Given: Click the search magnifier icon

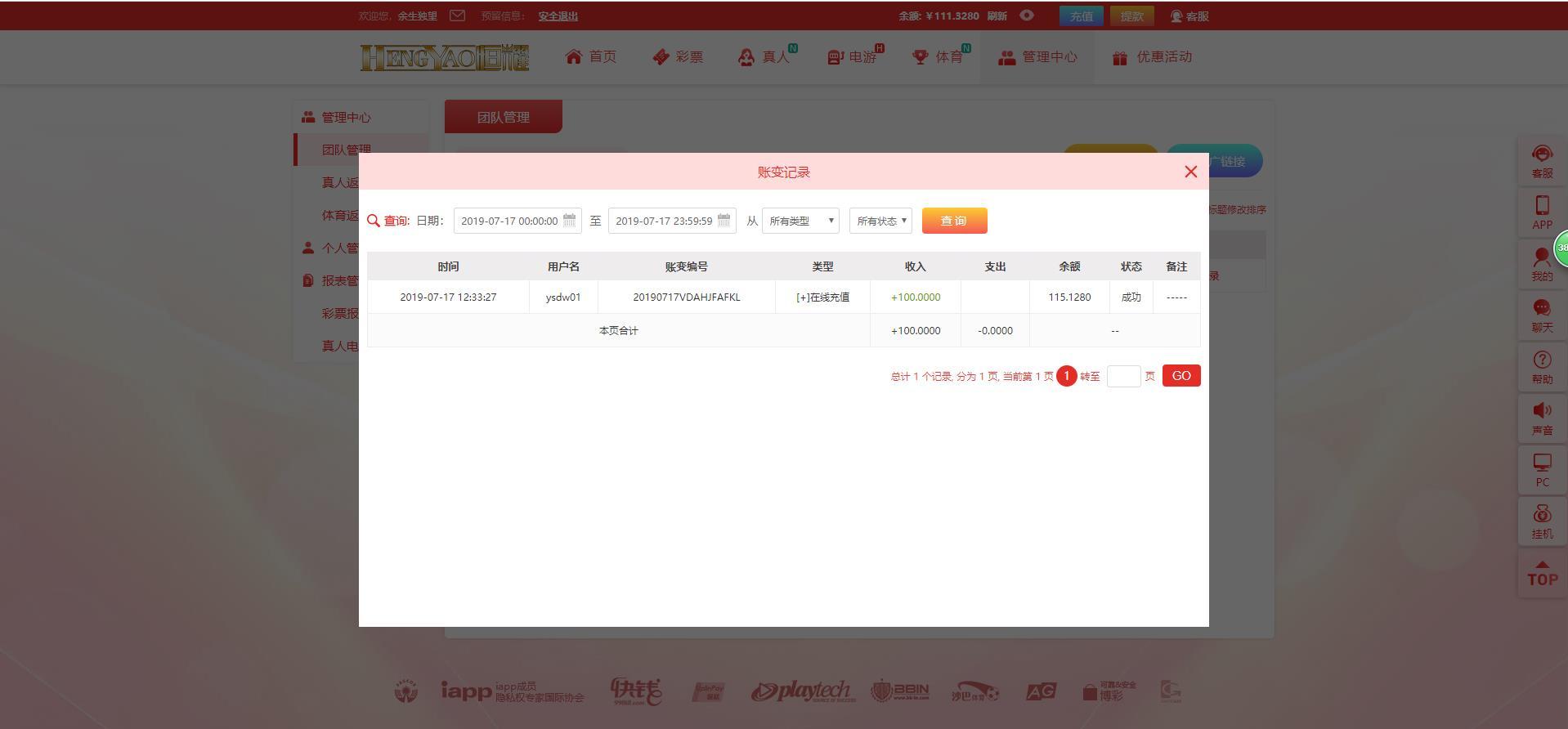Looking at the screenshot, I should coord(374,221).
